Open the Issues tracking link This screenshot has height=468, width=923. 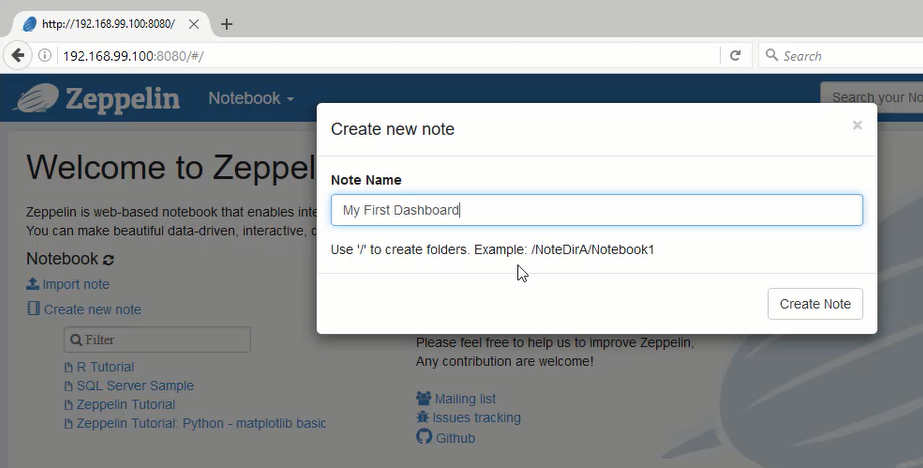pos(476,418)
